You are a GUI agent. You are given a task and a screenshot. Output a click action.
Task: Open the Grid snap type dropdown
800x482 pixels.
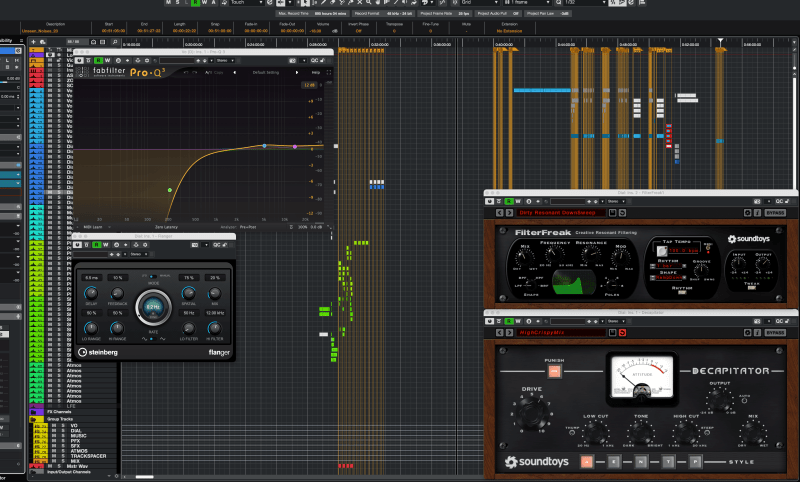[480, 3]
